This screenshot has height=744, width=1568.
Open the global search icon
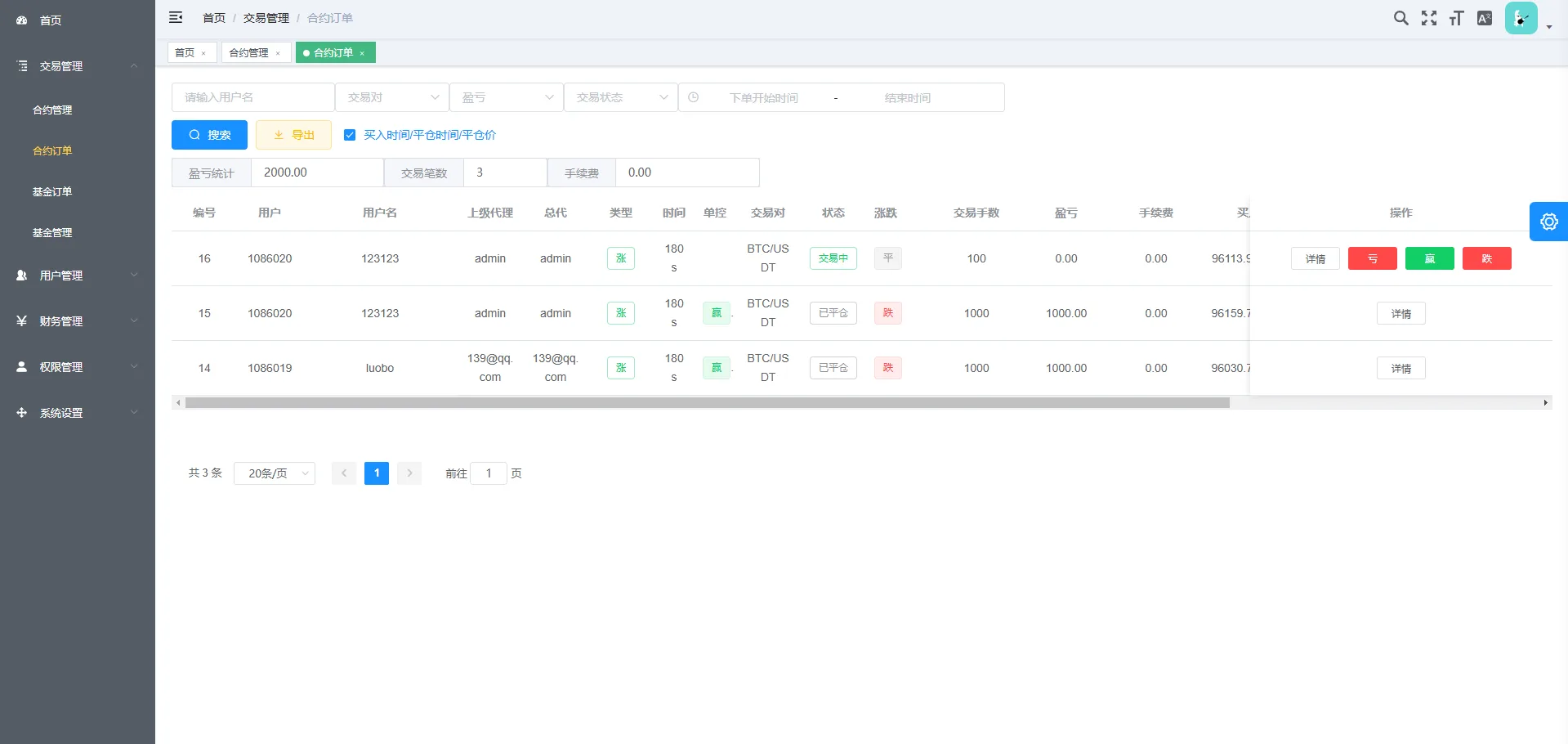point(1400,17)
